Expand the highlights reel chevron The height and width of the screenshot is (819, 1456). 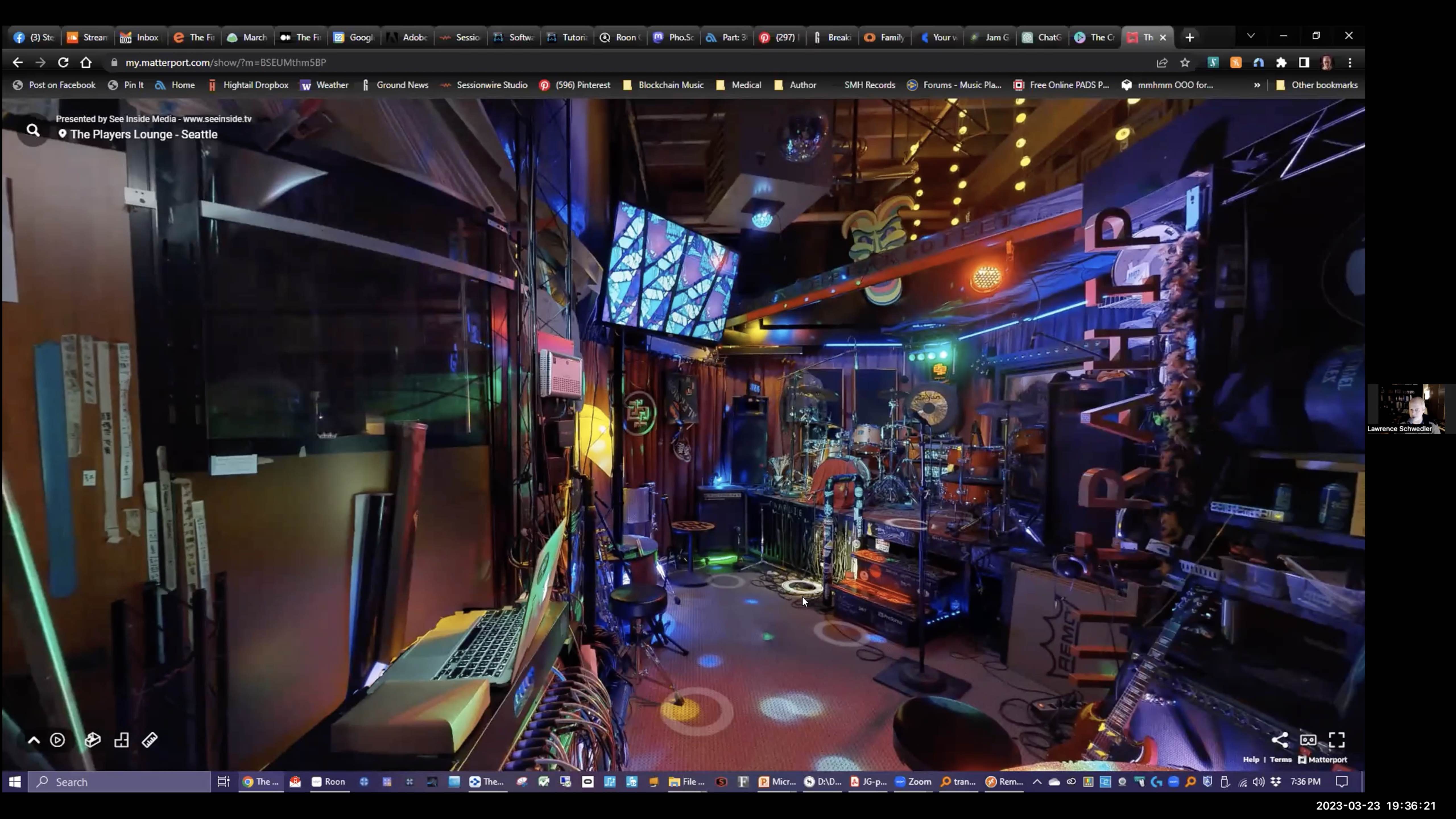click(x=34, y=740)
